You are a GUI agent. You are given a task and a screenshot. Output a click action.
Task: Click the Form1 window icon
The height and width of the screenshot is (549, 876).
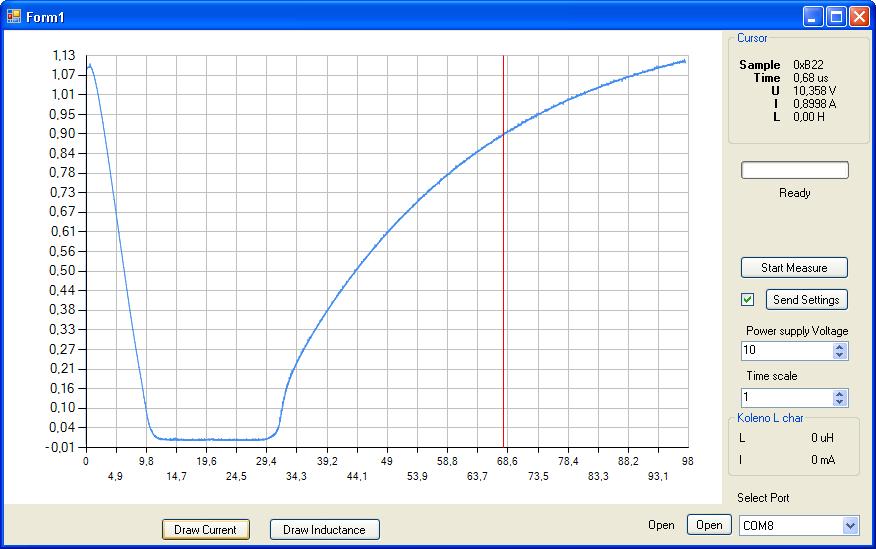14,16
